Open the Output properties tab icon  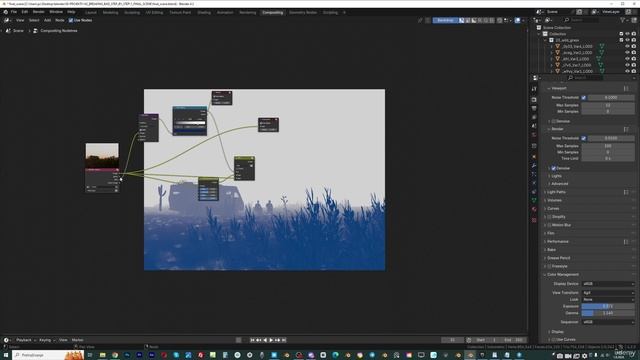(534, 108)
